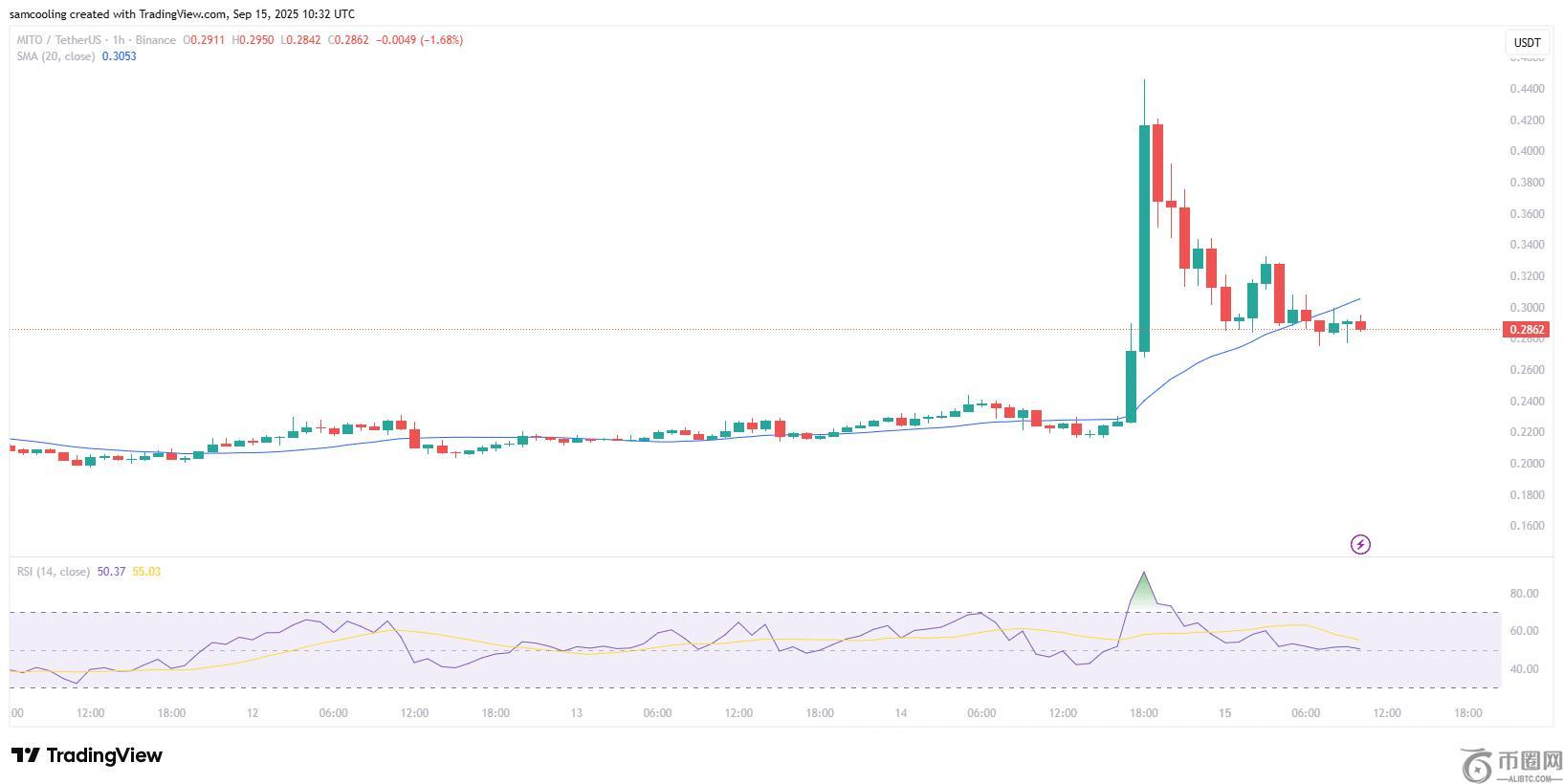Click the date label 15 on time axis
Image resolution: width=1563 pixels, height=784 pixels.
pos(1224,713)
